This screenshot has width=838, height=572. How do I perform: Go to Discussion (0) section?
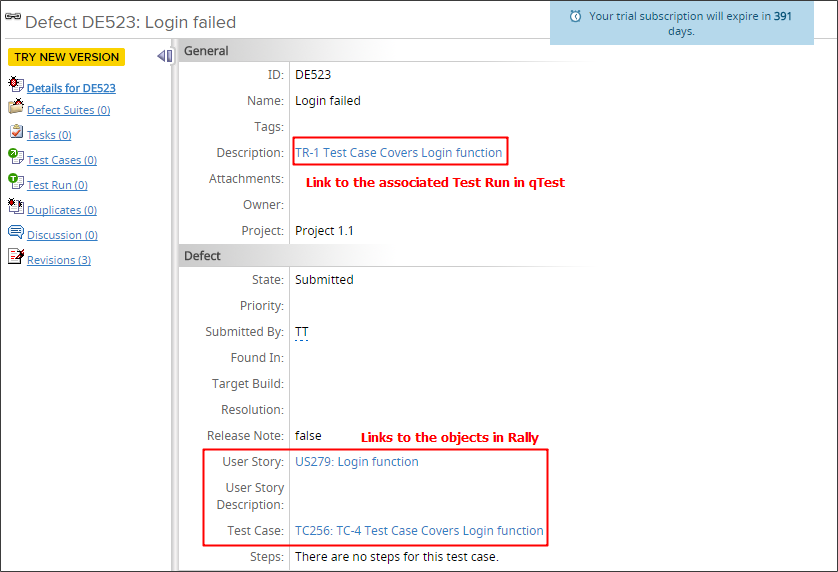[x=62, y=235]
